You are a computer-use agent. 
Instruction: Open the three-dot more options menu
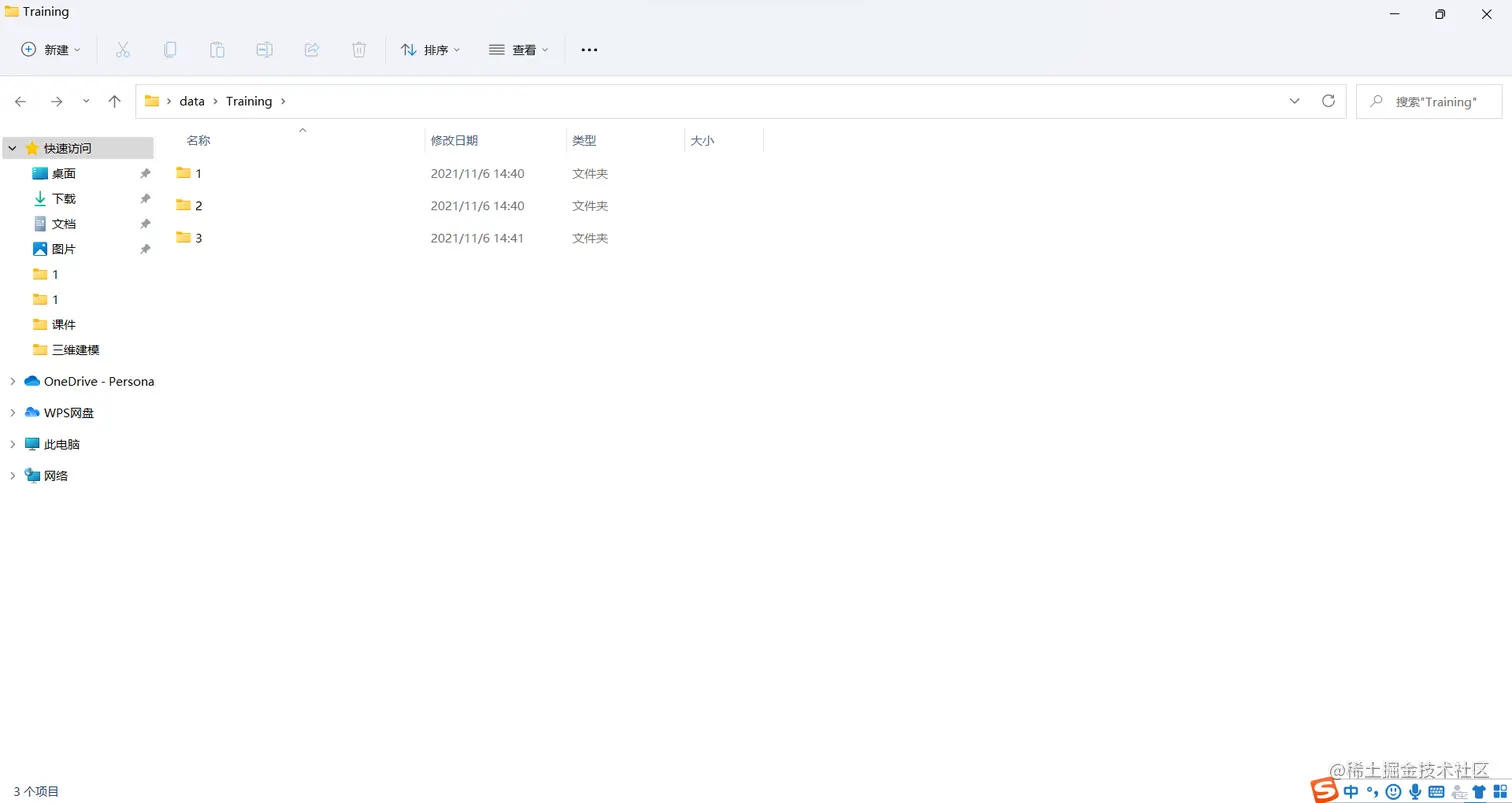pos(589,49)
